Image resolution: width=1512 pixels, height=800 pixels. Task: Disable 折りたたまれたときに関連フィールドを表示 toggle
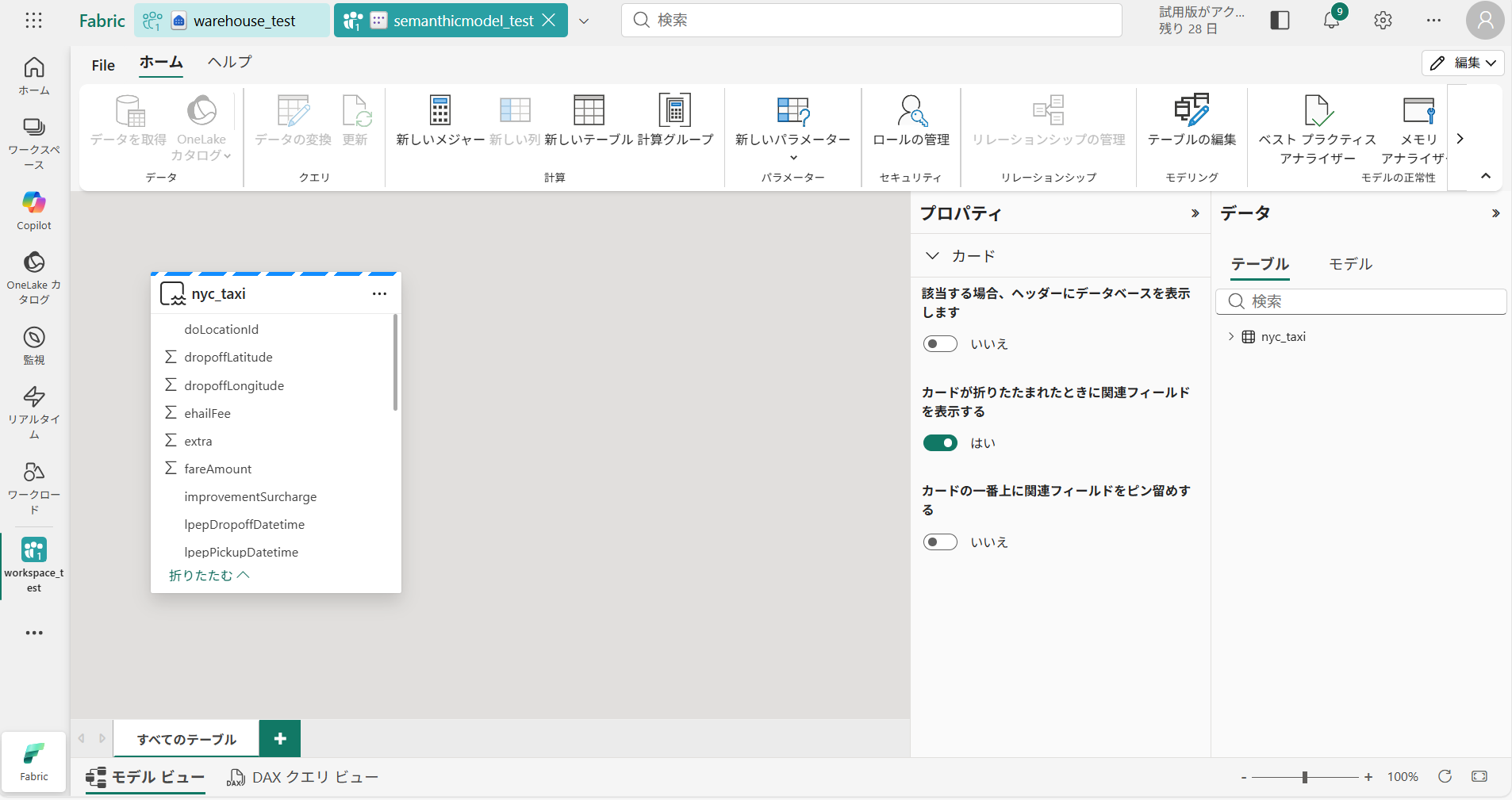click(x=940, y=443)
